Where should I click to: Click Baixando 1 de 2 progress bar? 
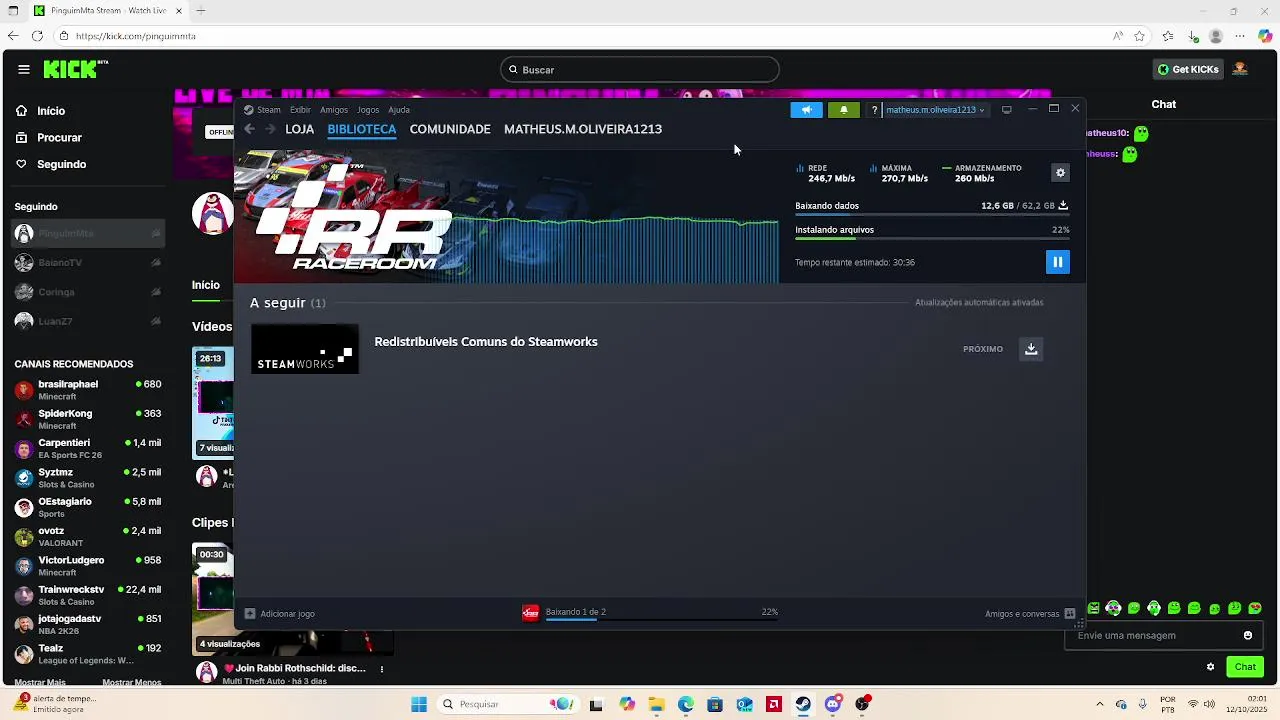[661, 620]
